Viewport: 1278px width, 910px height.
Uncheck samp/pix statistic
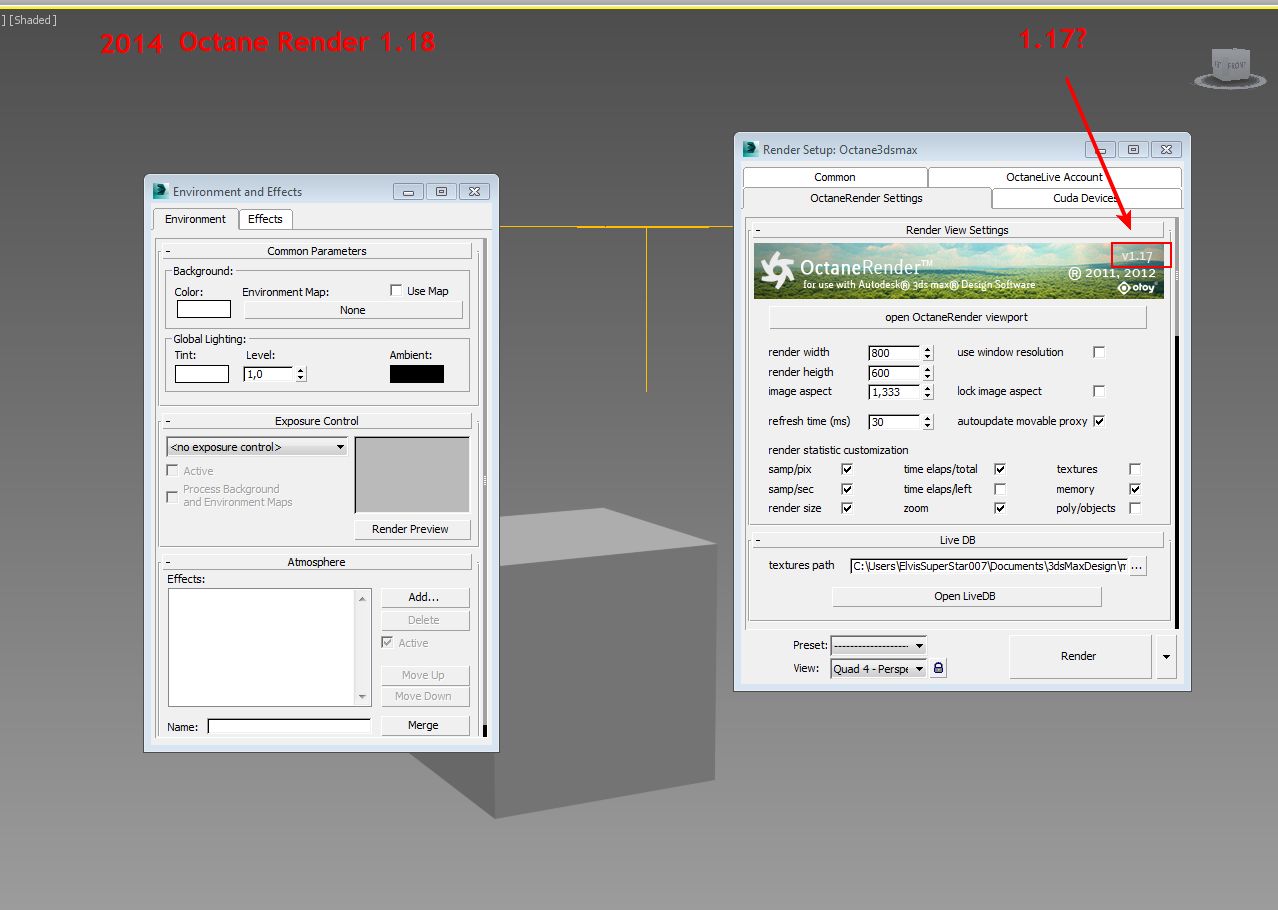coord(847,469)
